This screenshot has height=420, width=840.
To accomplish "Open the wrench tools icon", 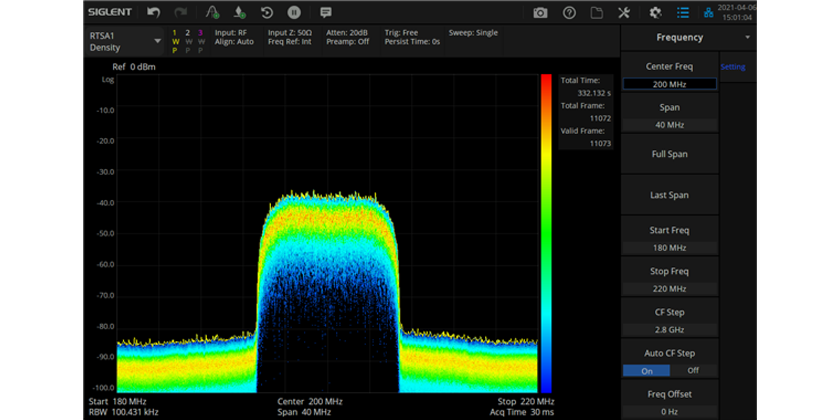I will pos(625,12).
